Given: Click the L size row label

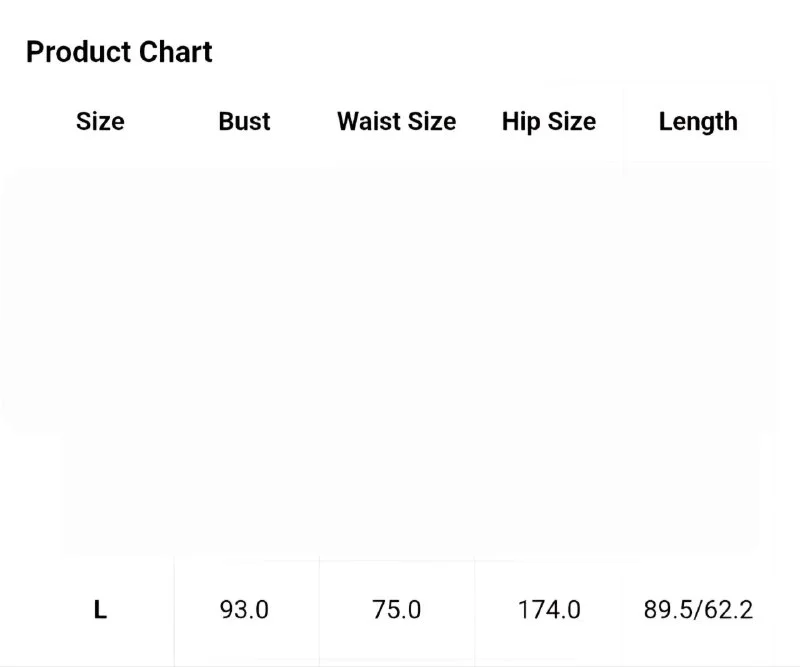Looking at the screenshot, I should [x=100, y=610].
